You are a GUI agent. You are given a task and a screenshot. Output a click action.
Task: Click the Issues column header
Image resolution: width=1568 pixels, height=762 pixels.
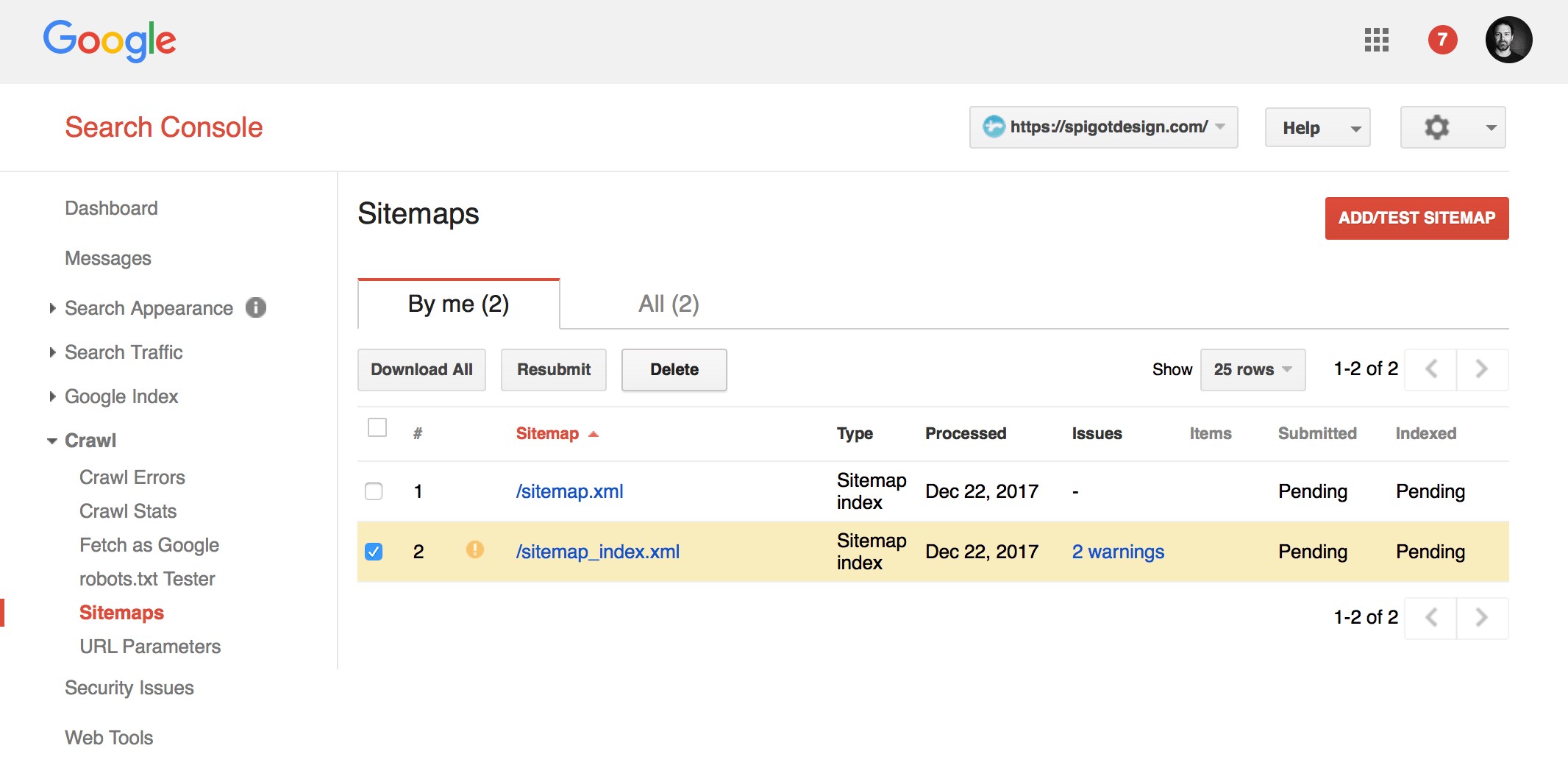tap(1097, 434)
